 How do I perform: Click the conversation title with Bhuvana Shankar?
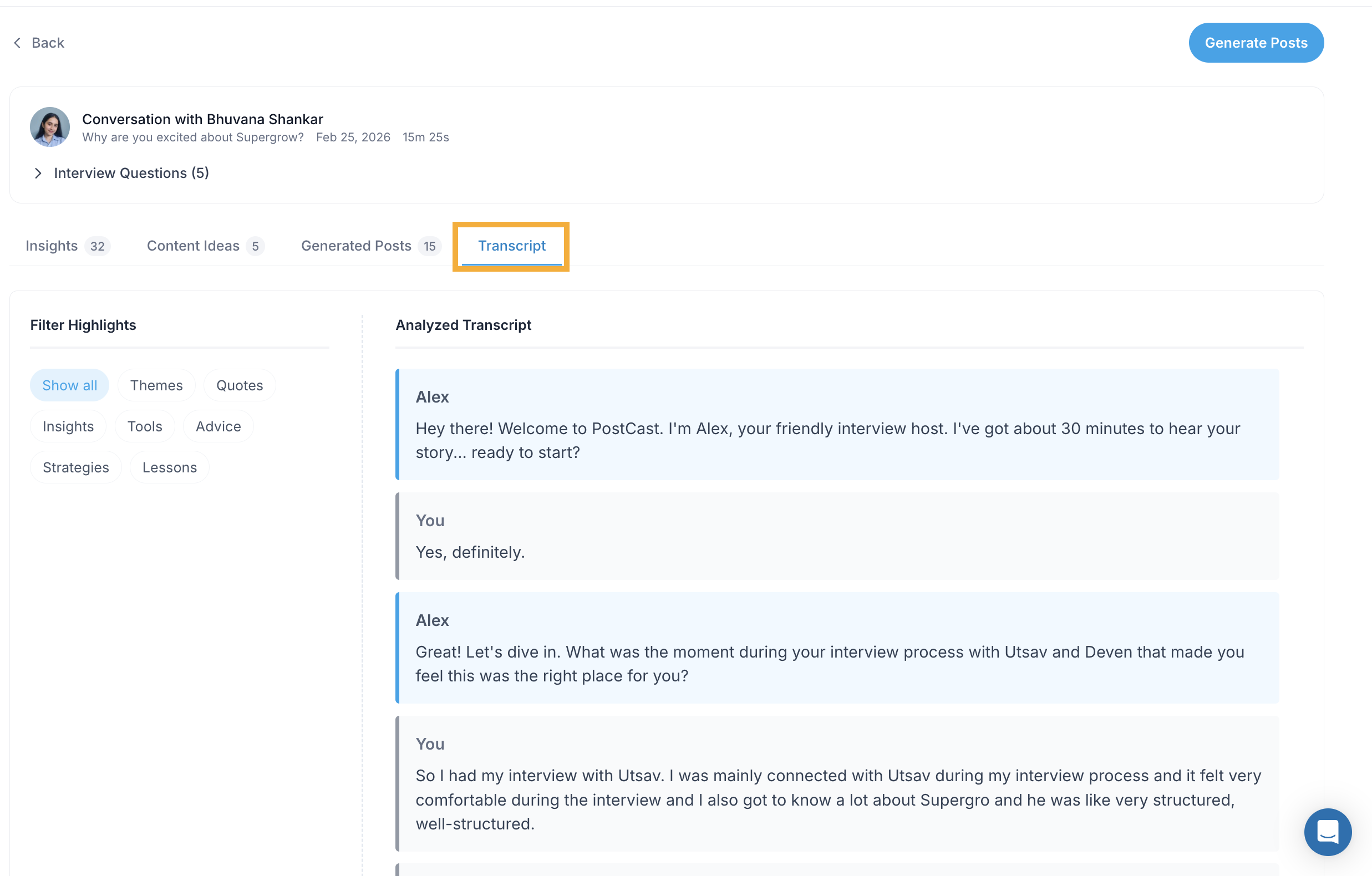click(202, 119)
